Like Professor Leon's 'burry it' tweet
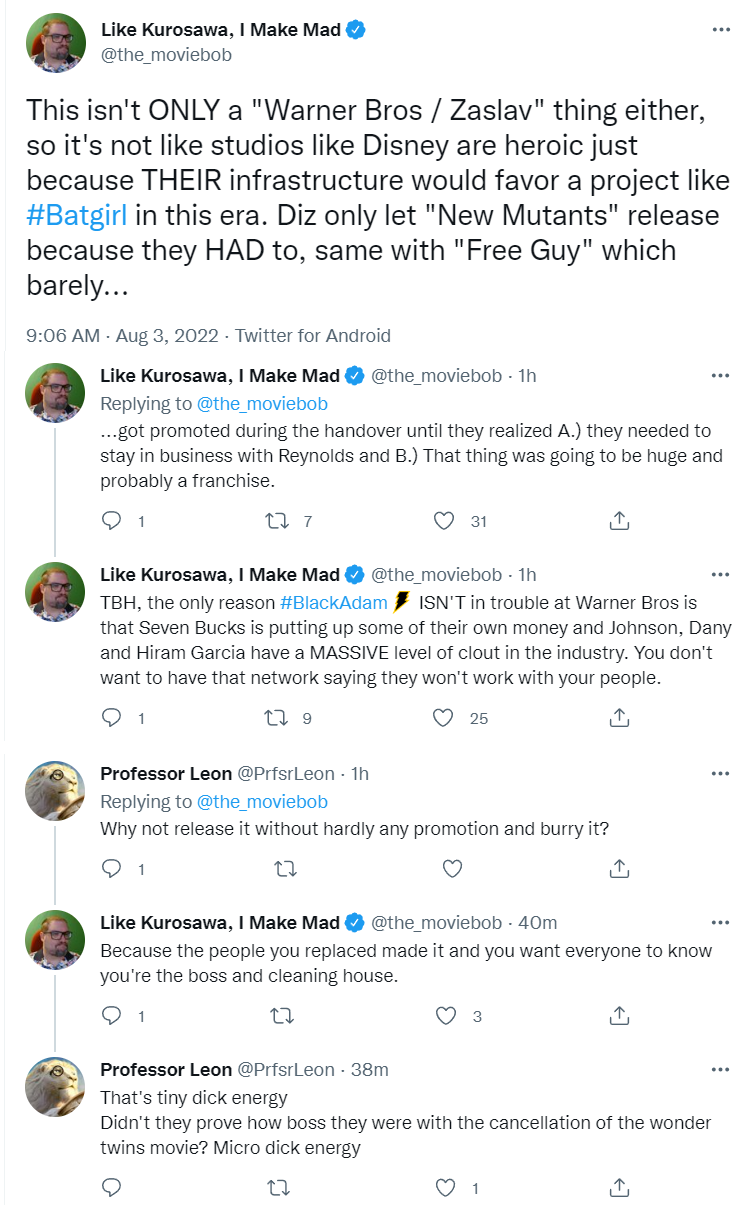This screenshot has width=752, height=1205. pyautogui.click(x=452, y=868)
